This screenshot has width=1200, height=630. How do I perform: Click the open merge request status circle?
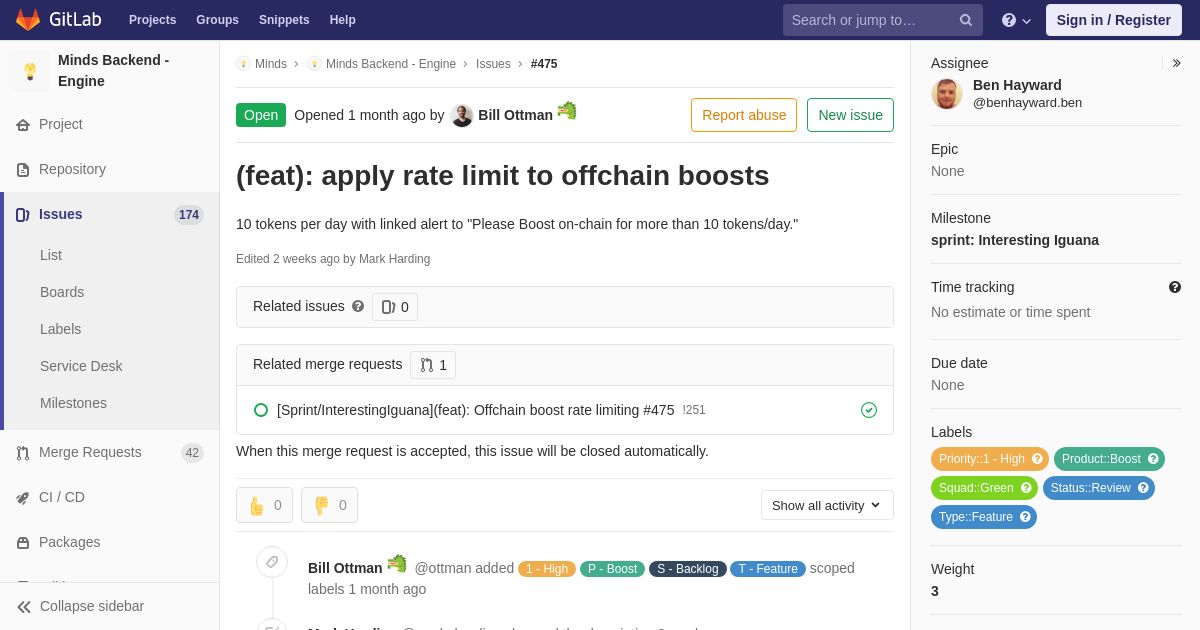[x=261, y=410]
